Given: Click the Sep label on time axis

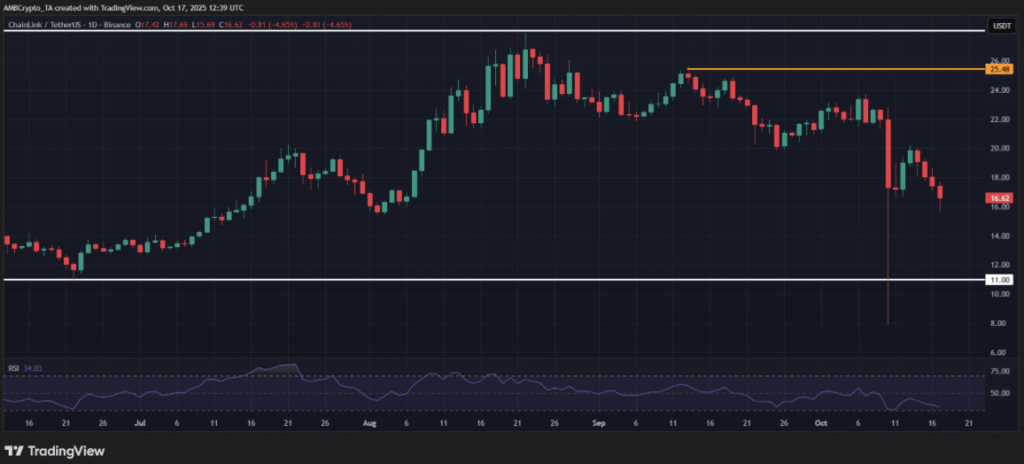Looking at the screenshot, I should (x=598, y=423).
